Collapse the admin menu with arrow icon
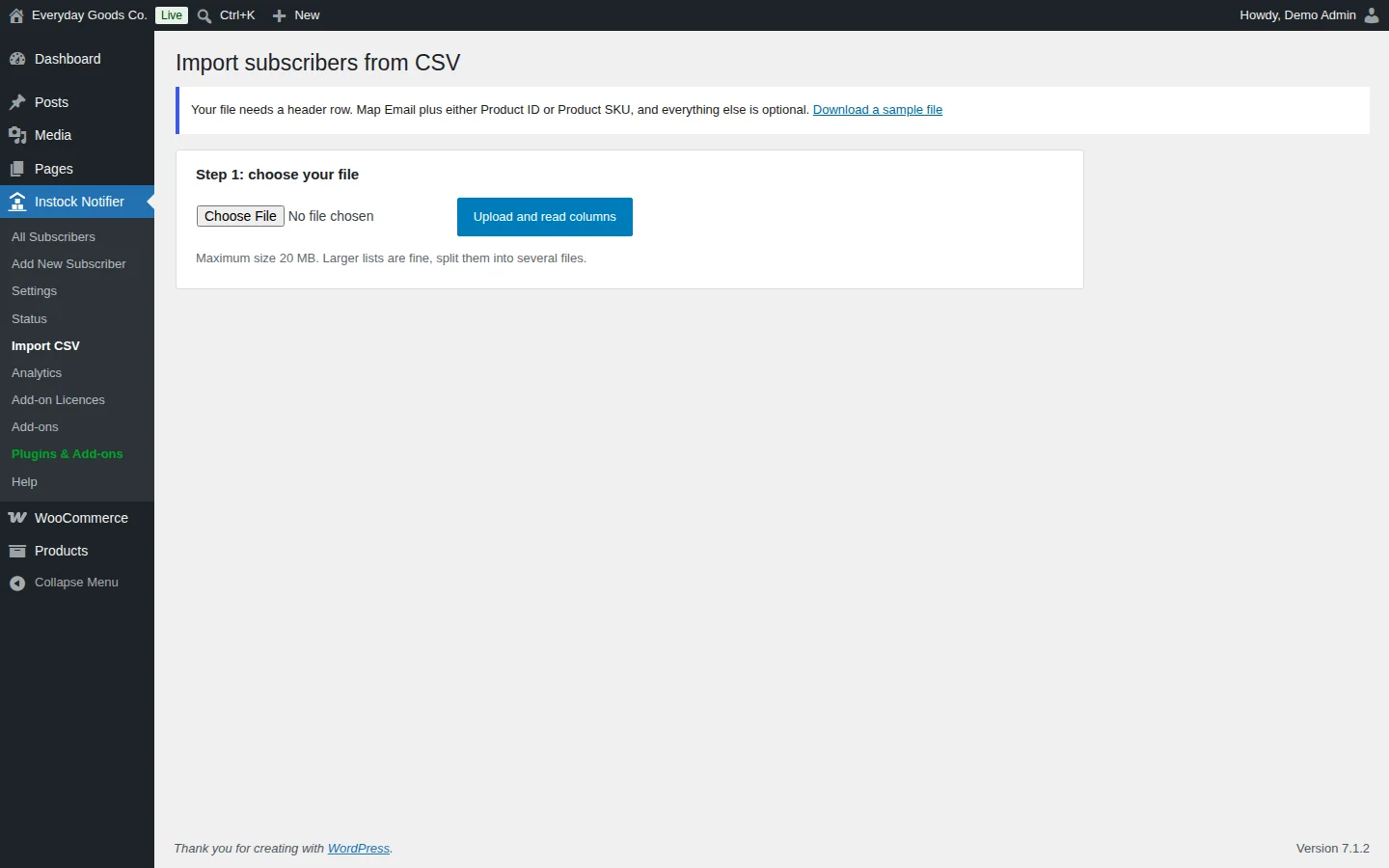The width and height of the screenshot is (1389, 868). pos(17,583)
